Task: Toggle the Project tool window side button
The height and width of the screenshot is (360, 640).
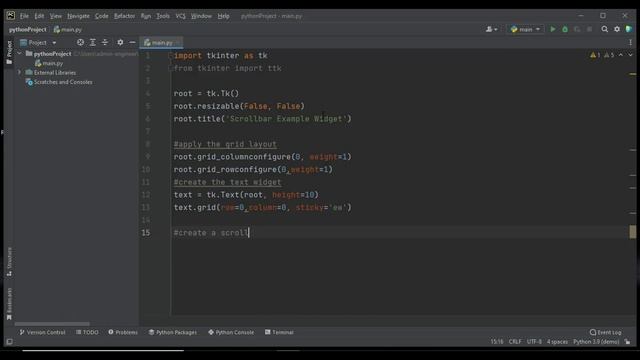Action: coord(9,52)
